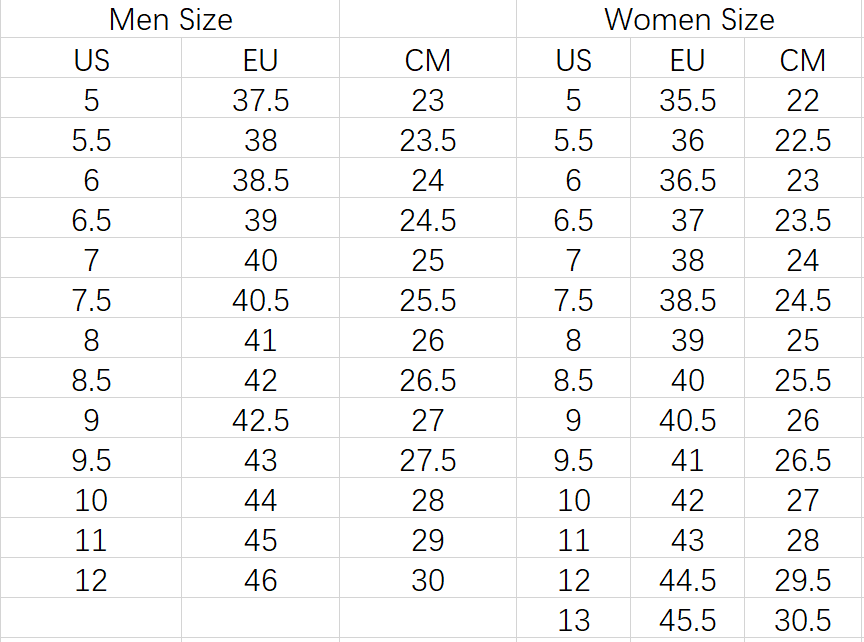Image resolution: width=864 pixels, height=642 pixels.
Task: Select men's CM cell 30
Action: 427,580
